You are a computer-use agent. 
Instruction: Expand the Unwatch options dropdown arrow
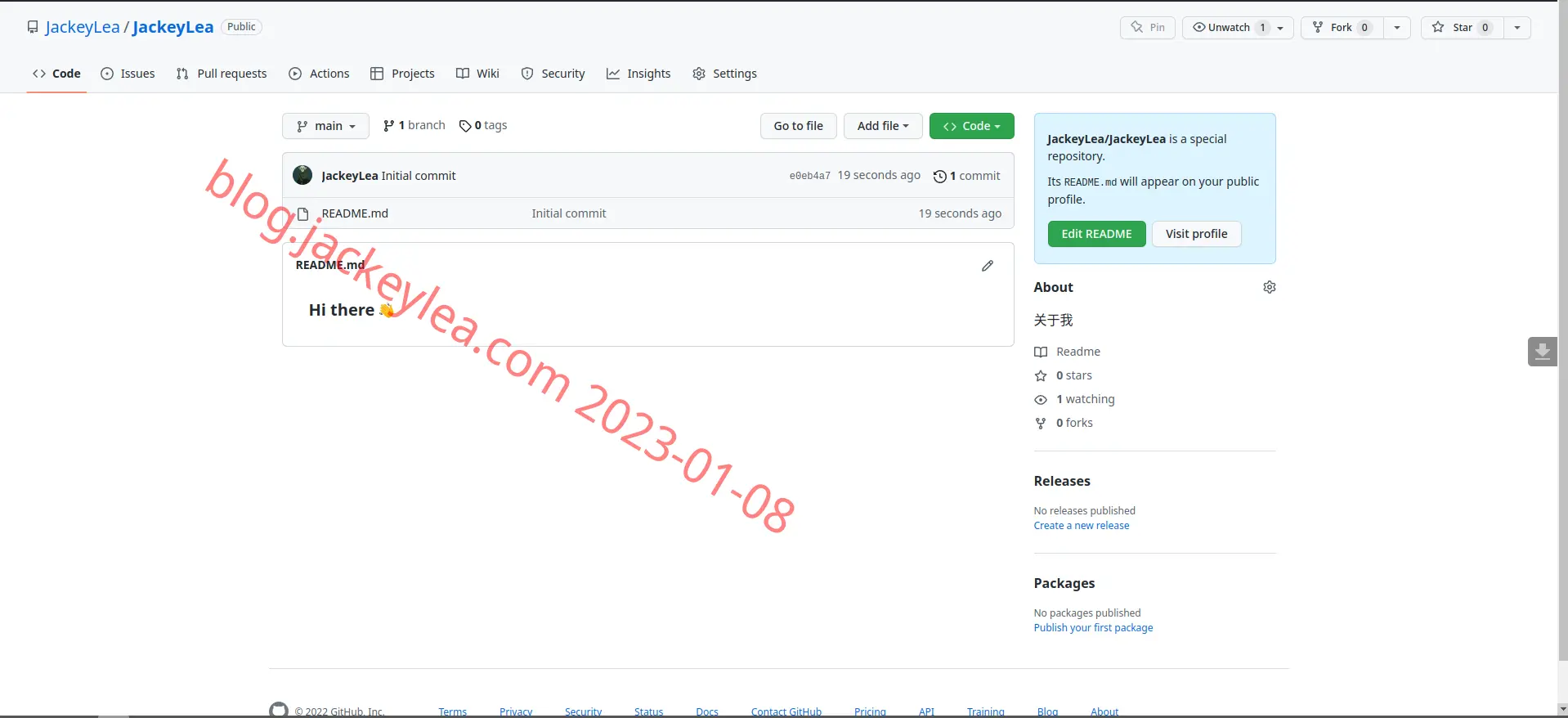pos(1281,28)
